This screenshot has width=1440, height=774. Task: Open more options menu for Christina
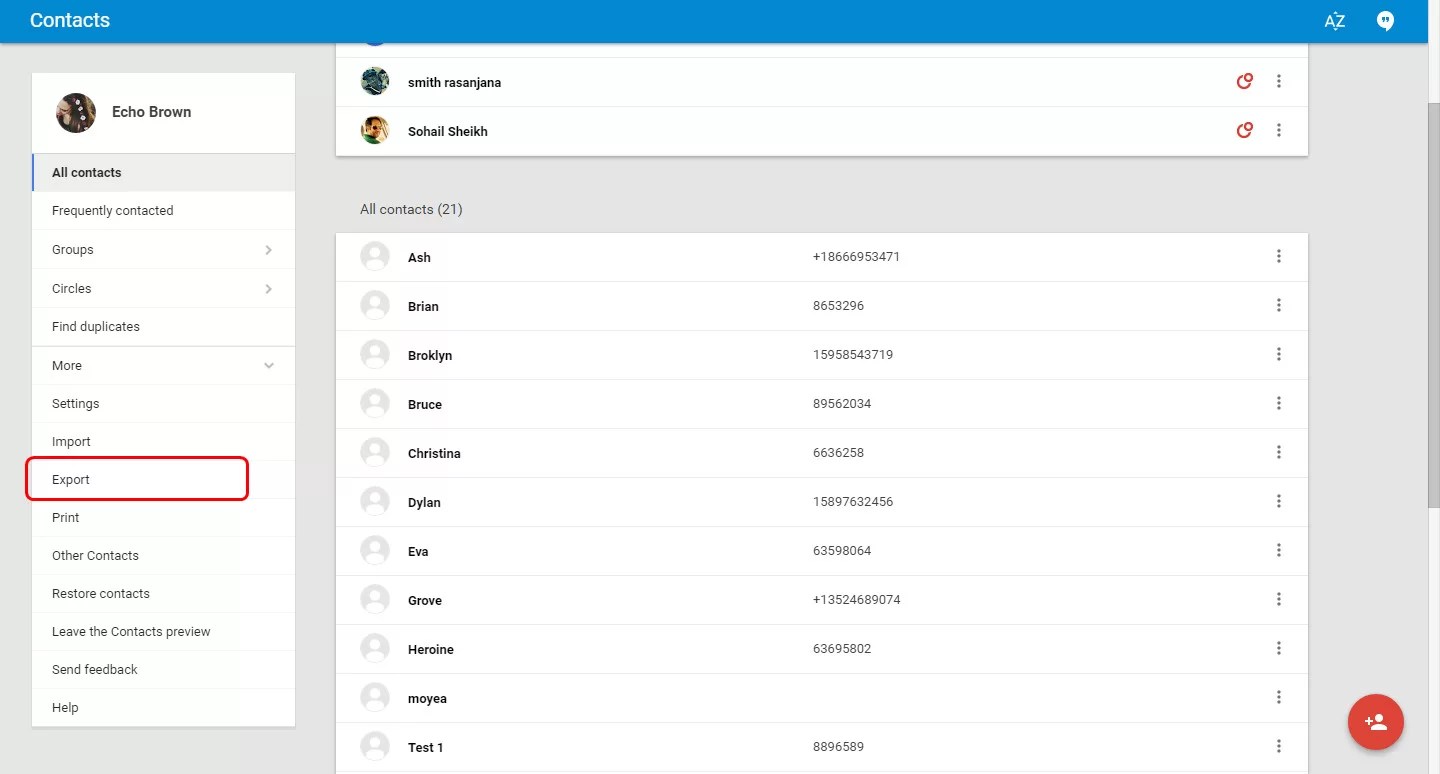pos(1279,452)
